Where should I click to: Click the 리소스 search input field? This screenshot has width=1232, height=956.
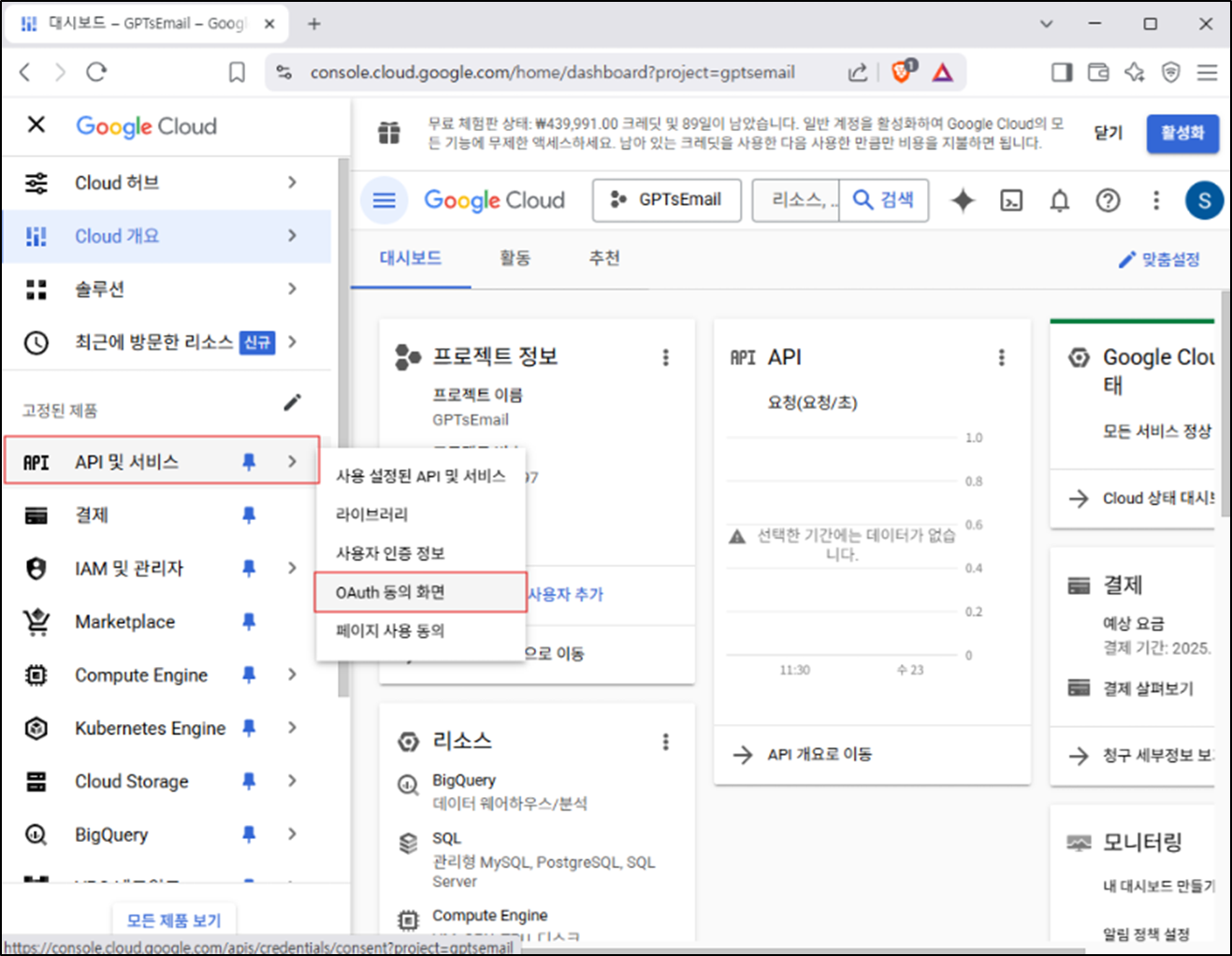pos(797,200)
